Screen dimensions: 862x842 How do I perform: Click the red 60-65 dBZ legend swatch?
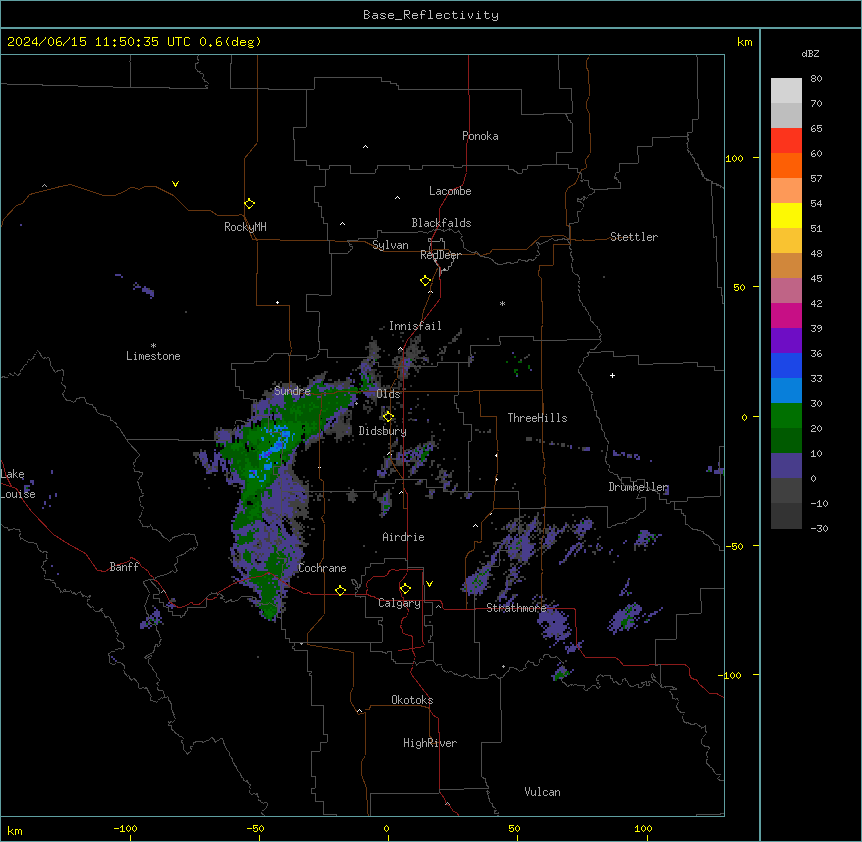click(786, 141)
